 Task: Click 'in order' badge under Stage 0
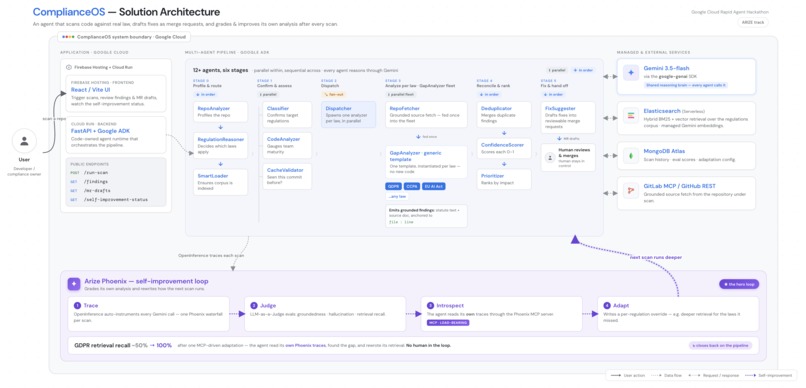coord(206,95)
